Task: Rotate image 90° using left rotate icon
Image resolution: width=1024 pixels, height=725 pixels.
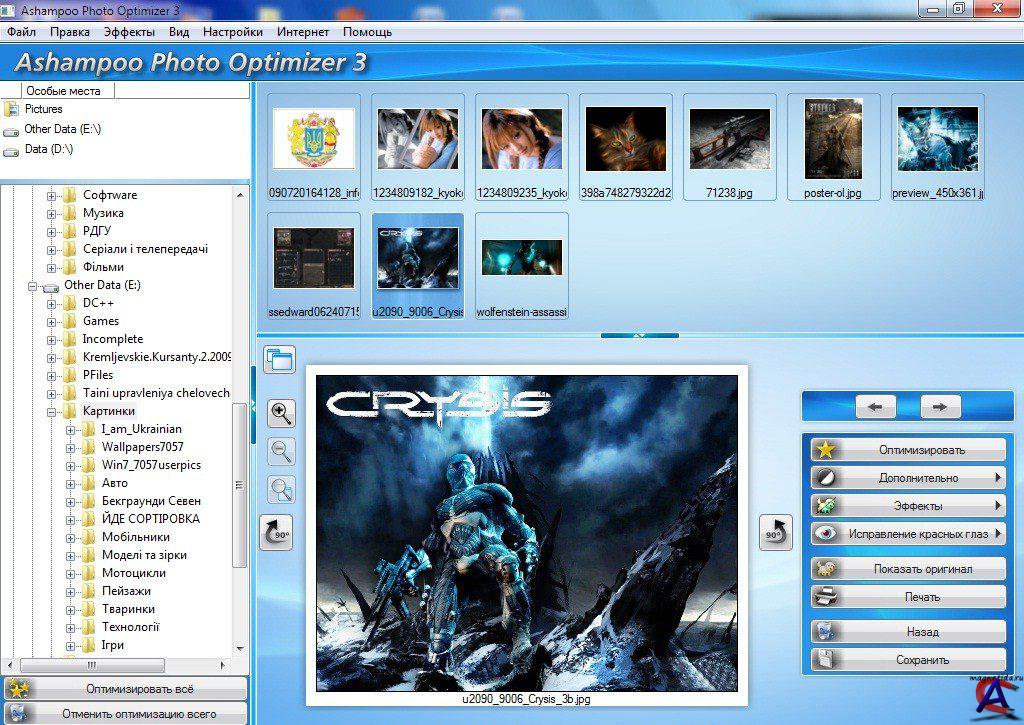Action: [276, 533]
